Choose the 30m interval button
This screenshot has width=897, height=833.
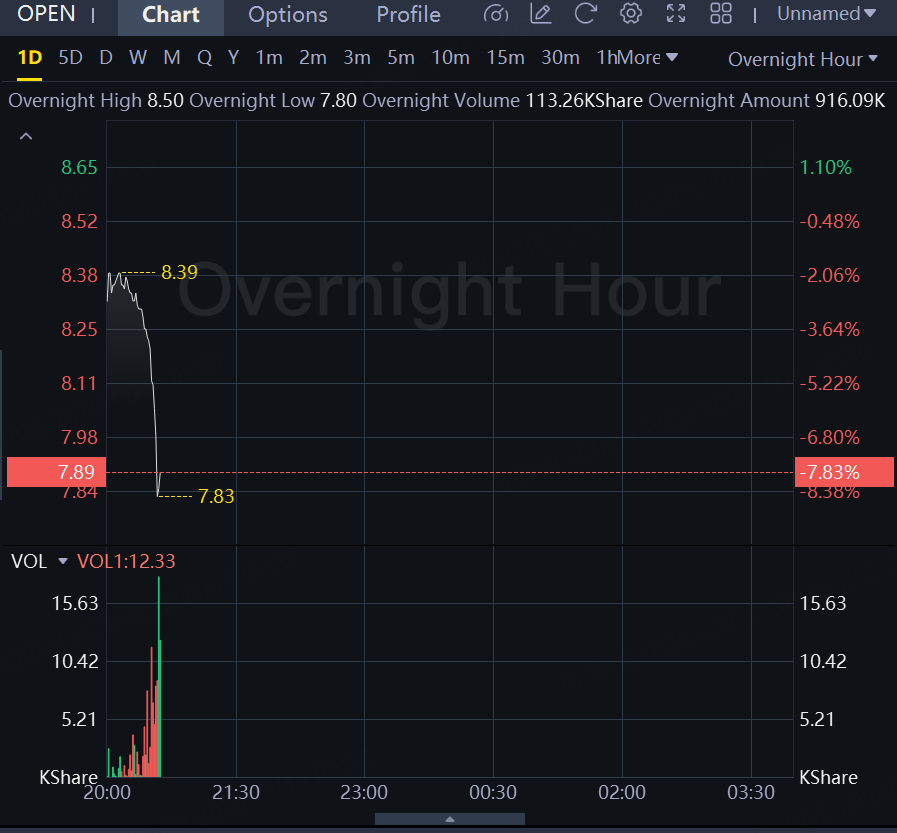(x=560, y=58)
